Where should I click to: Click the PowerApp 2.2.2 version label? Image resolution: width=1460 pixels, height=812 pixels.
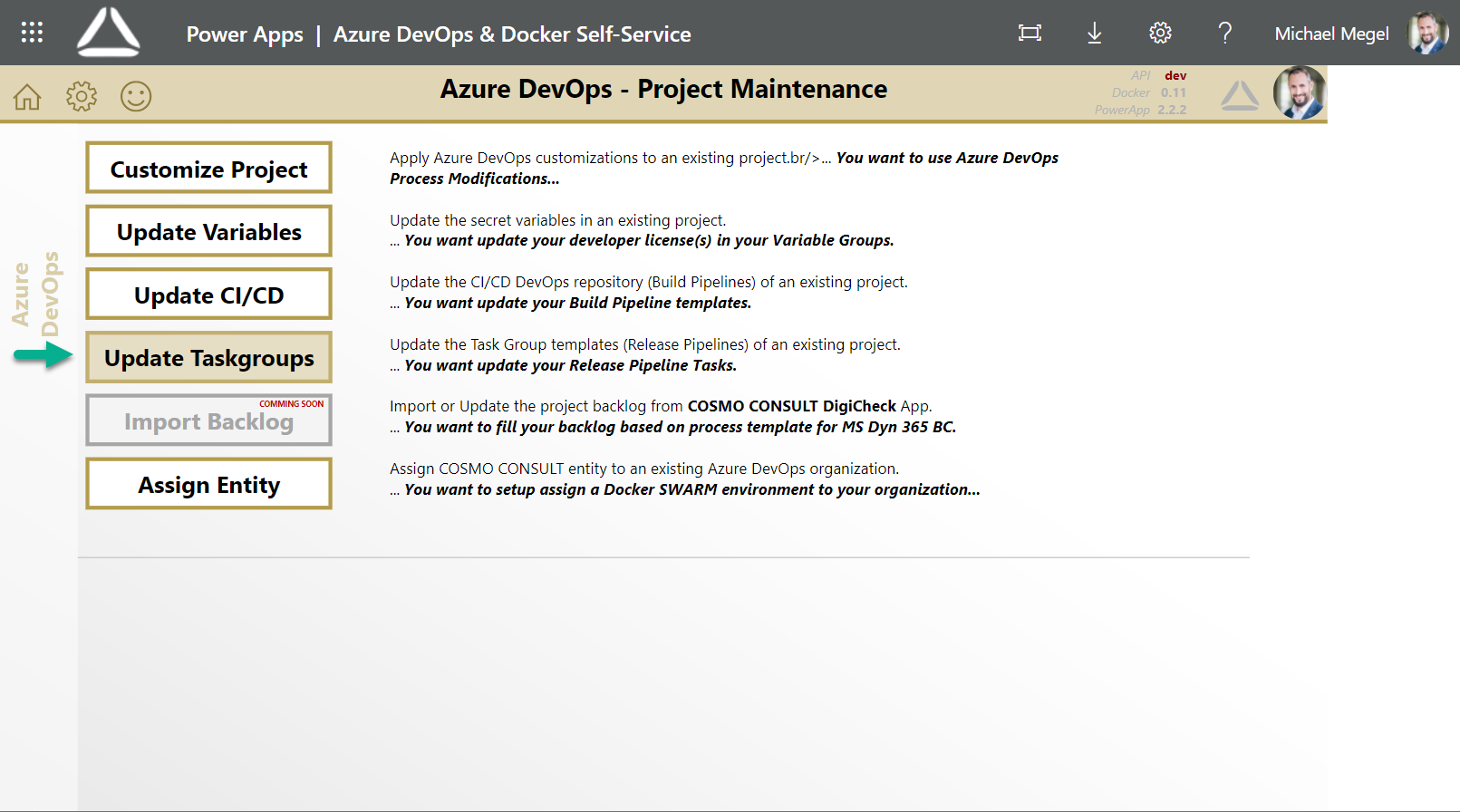pos(1140,110)
